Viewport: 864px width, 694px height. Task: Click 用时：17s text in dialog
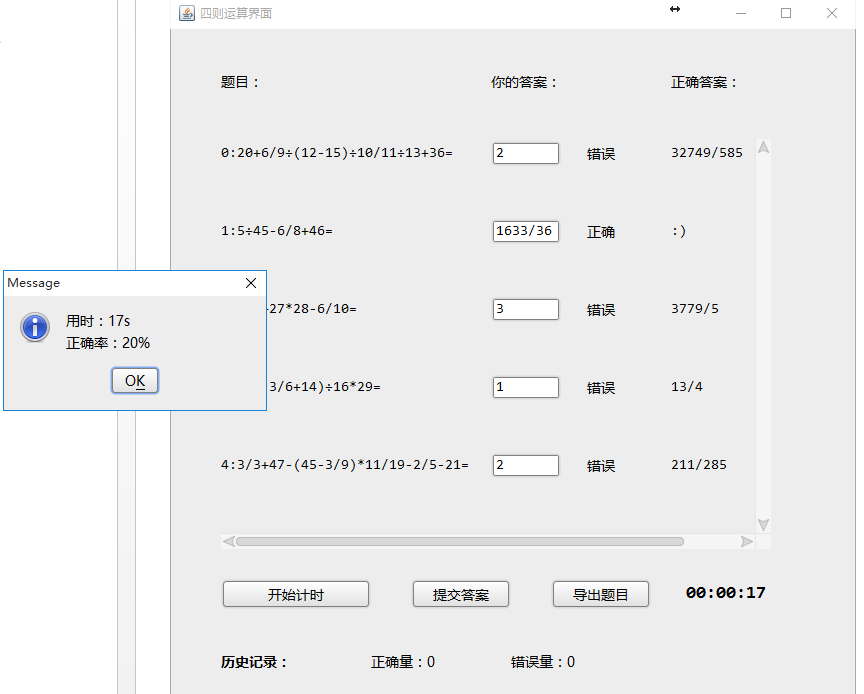[x=98, y=321]
